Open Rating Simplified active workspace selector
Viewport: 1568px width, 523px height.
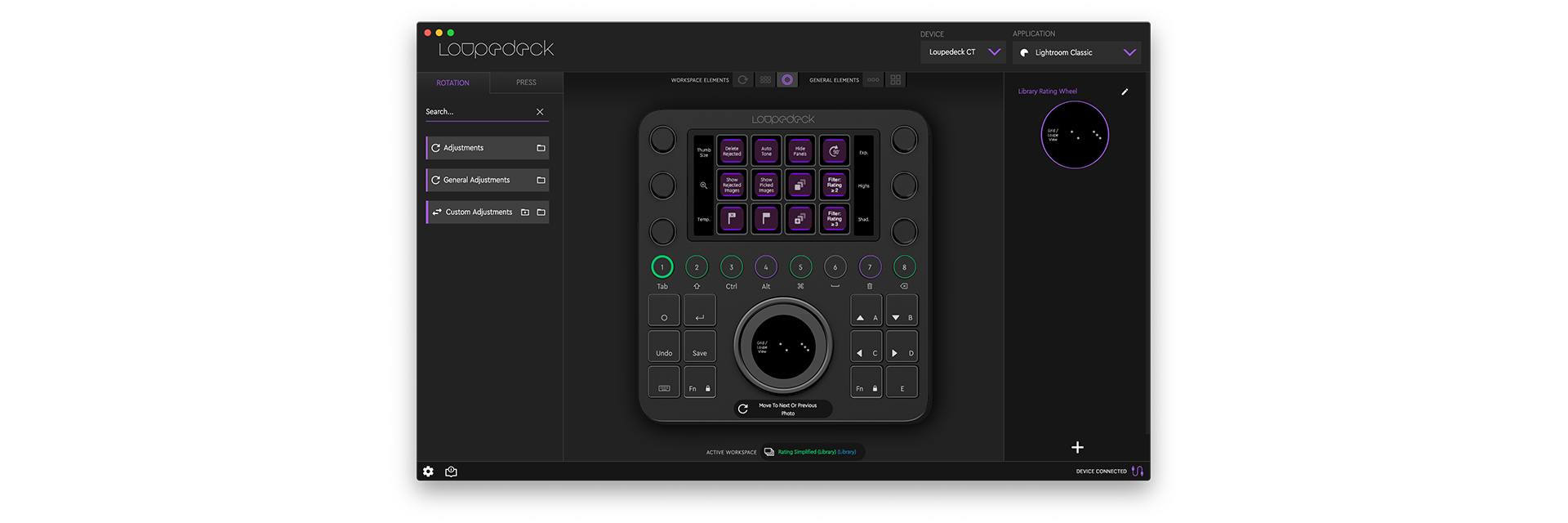click(x=813, y=452)
